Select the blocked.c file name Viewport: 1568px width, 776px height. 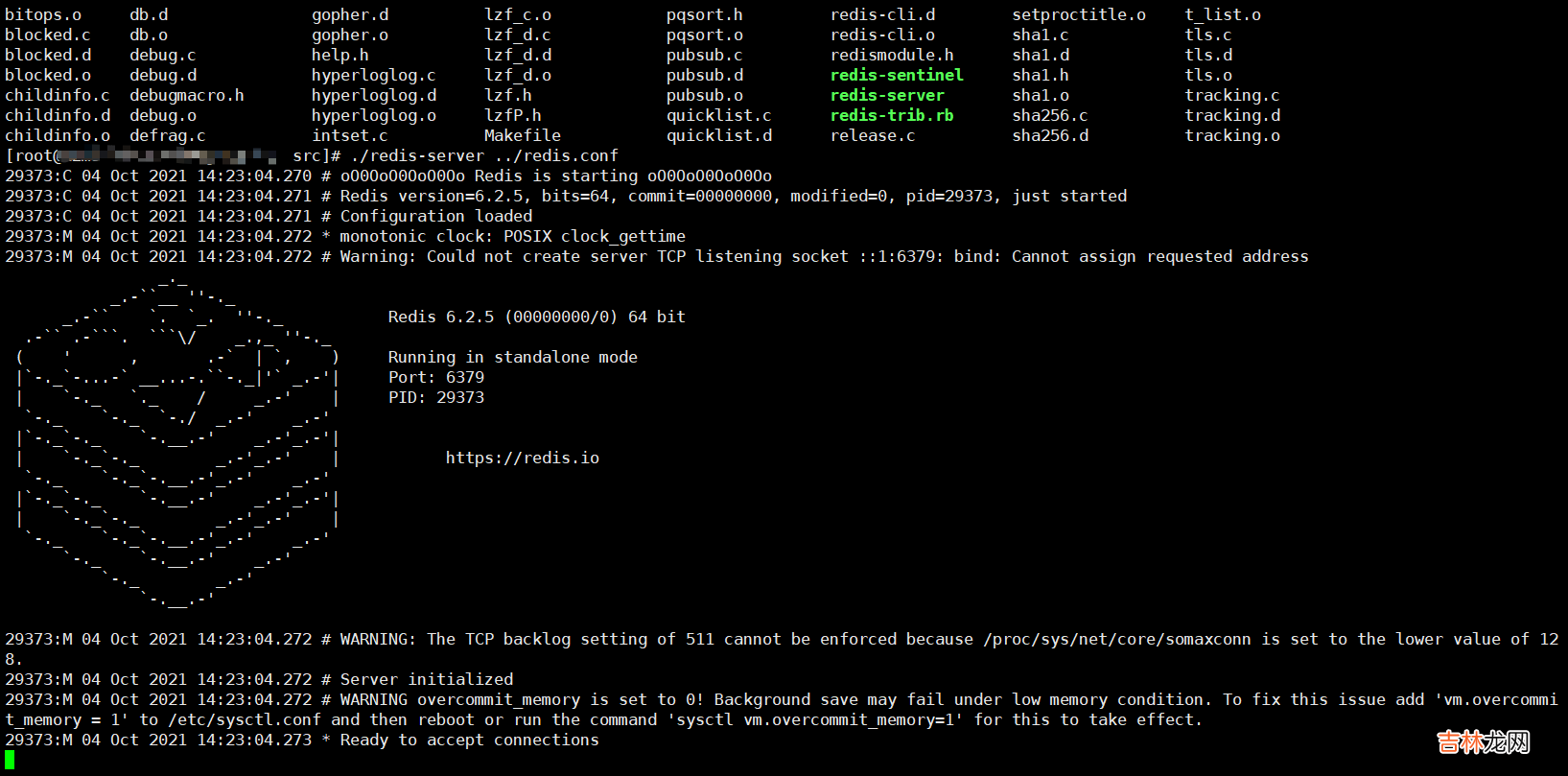pos(48,35)
